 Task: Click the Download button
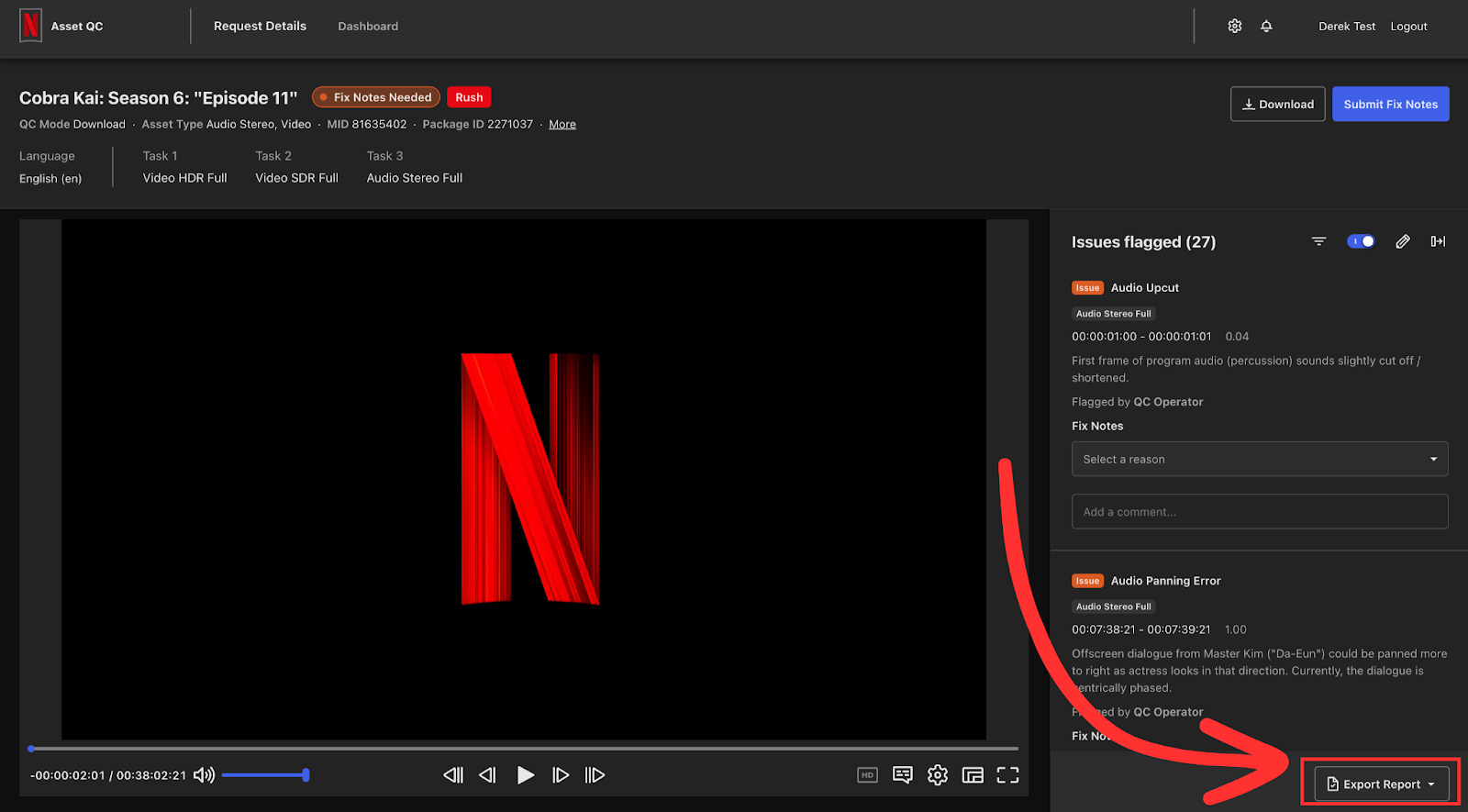pos(1278,104)
